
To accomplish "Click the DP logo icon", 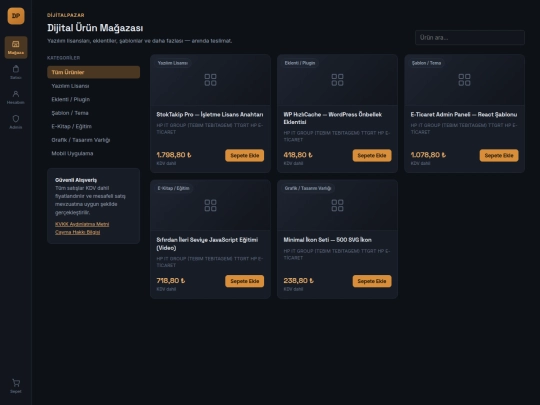I will pyautogui.click(x=16, y=16).
